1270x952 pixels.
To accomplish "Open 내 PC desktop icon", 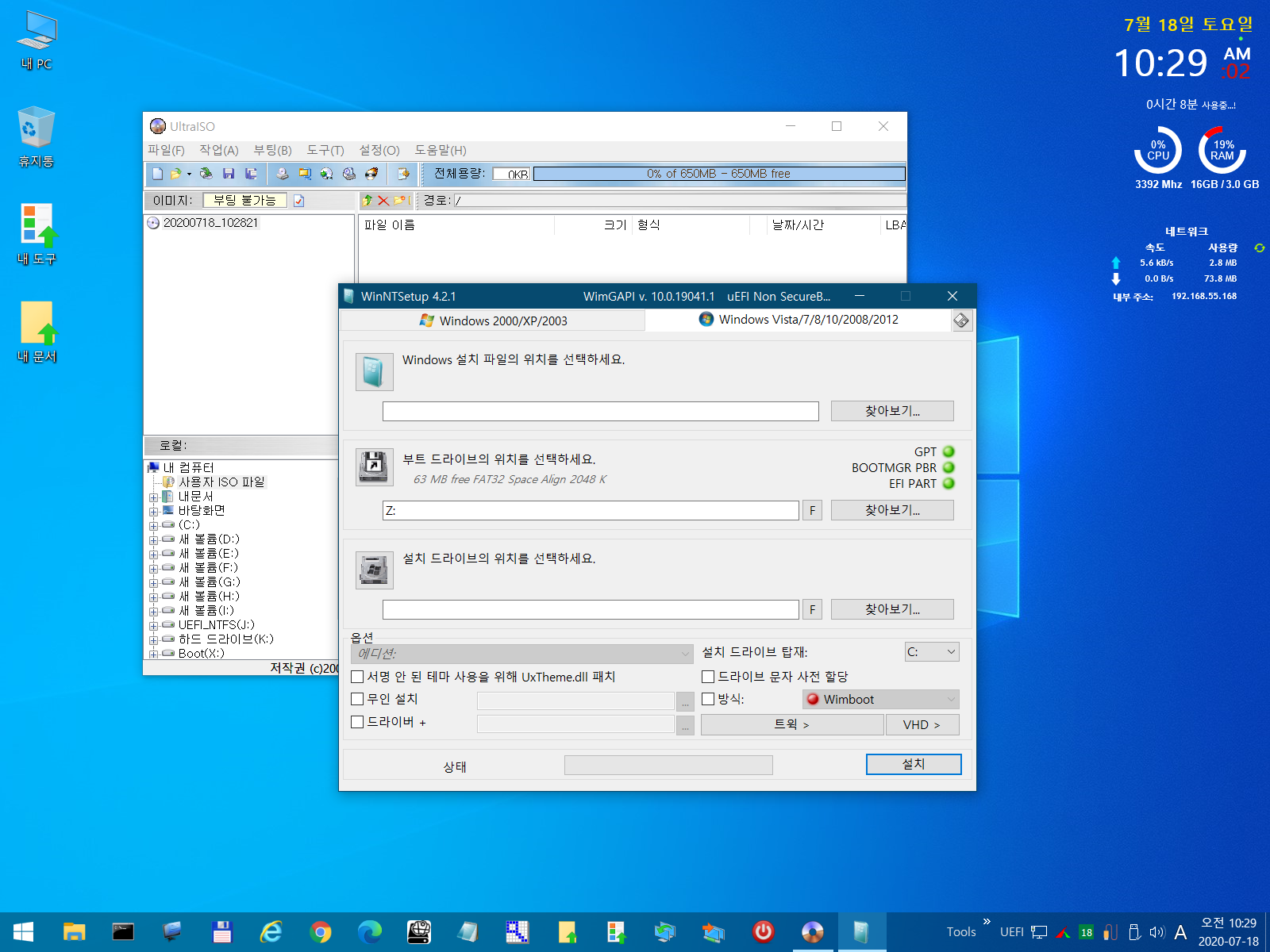I will pos(37,40).
